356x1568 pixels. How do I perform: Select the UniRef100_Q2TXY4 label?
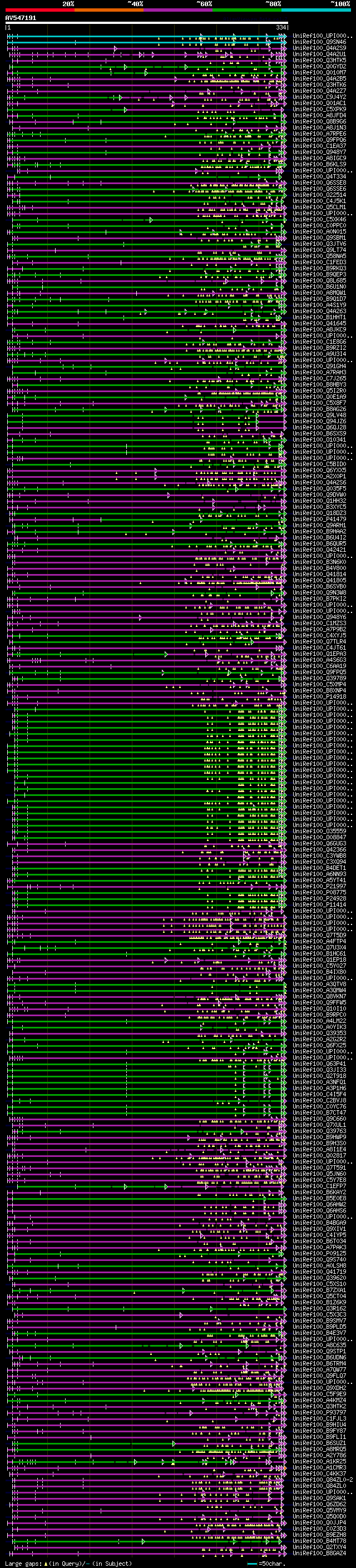(319, 1547)
